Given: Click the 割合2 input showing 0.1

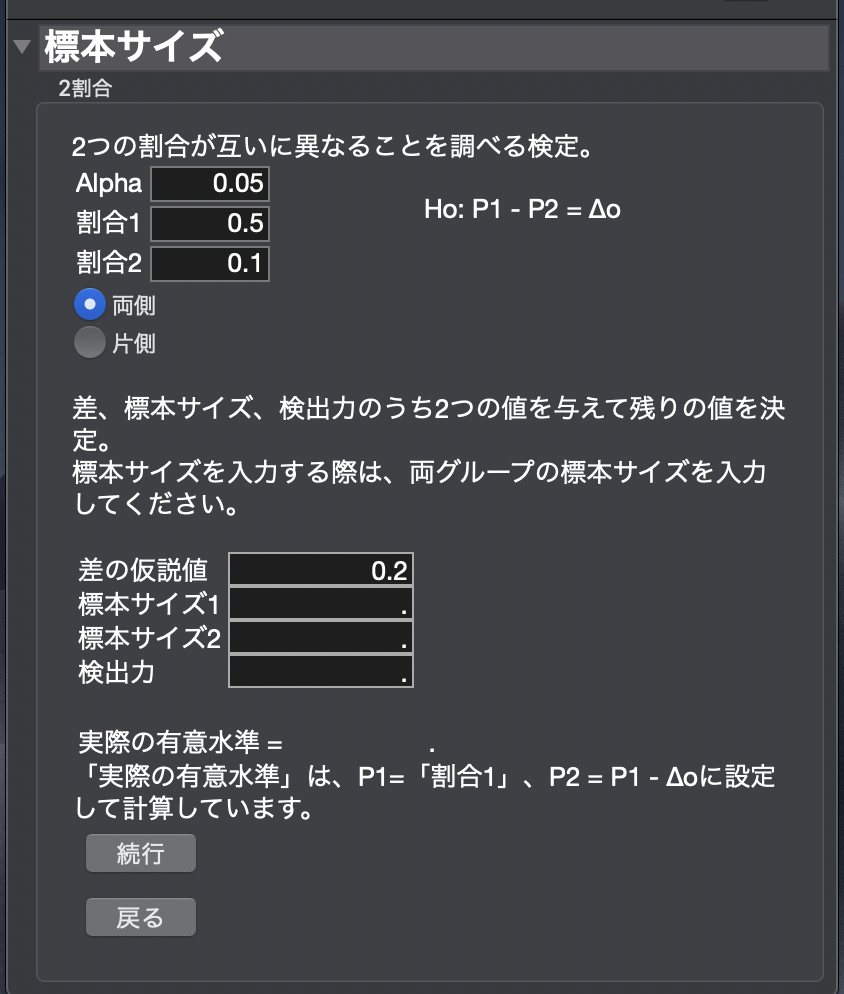Looking at the screenshot, I should pos(209,263).
